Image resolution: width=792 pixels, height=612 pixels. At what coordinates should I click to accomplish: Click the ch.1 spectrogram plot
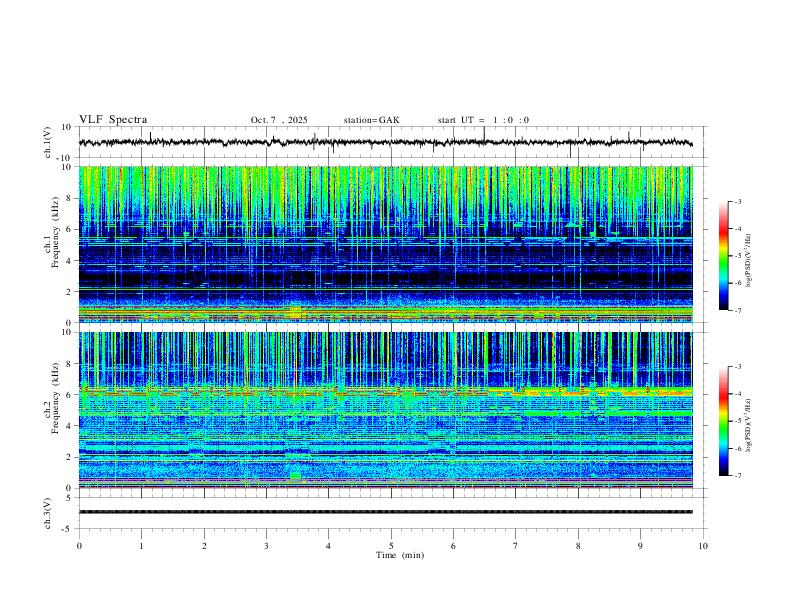[385, 244]
